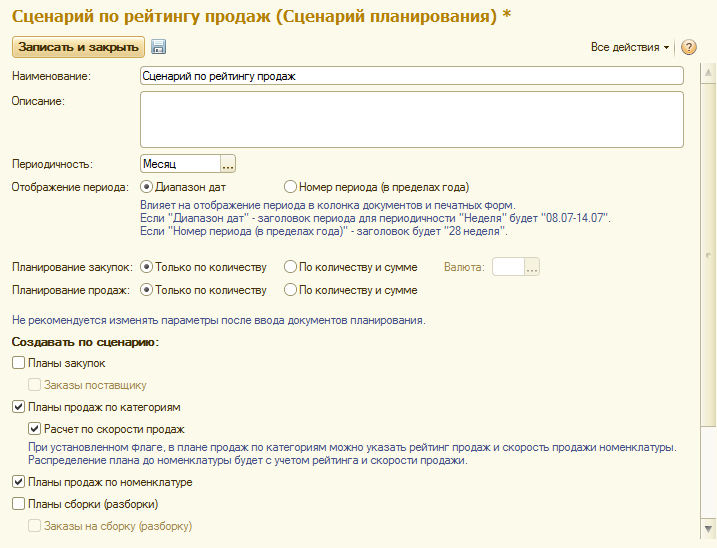
Task: Click the save diskette icon
Action: pos(158,47)
